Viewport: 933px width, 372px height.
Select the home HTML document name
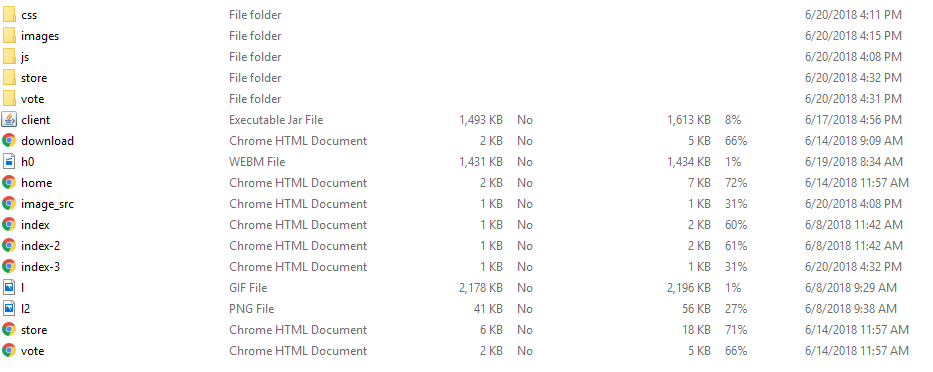coord(36,183)
